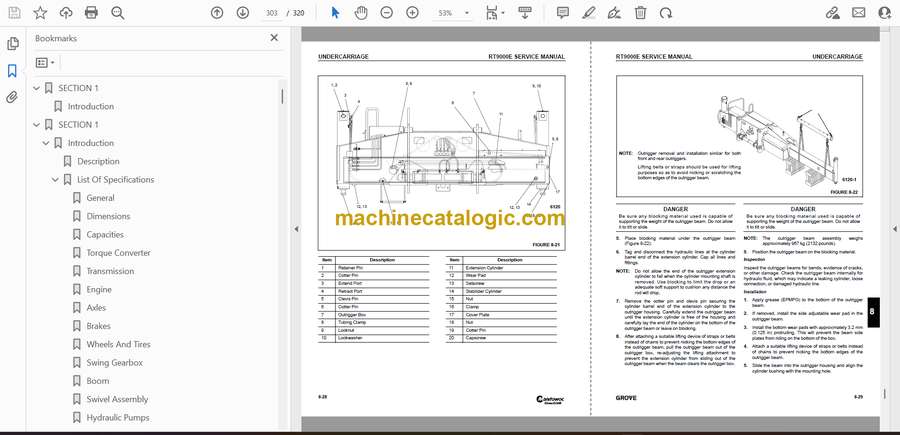Upload file to cloud icon

66,13
